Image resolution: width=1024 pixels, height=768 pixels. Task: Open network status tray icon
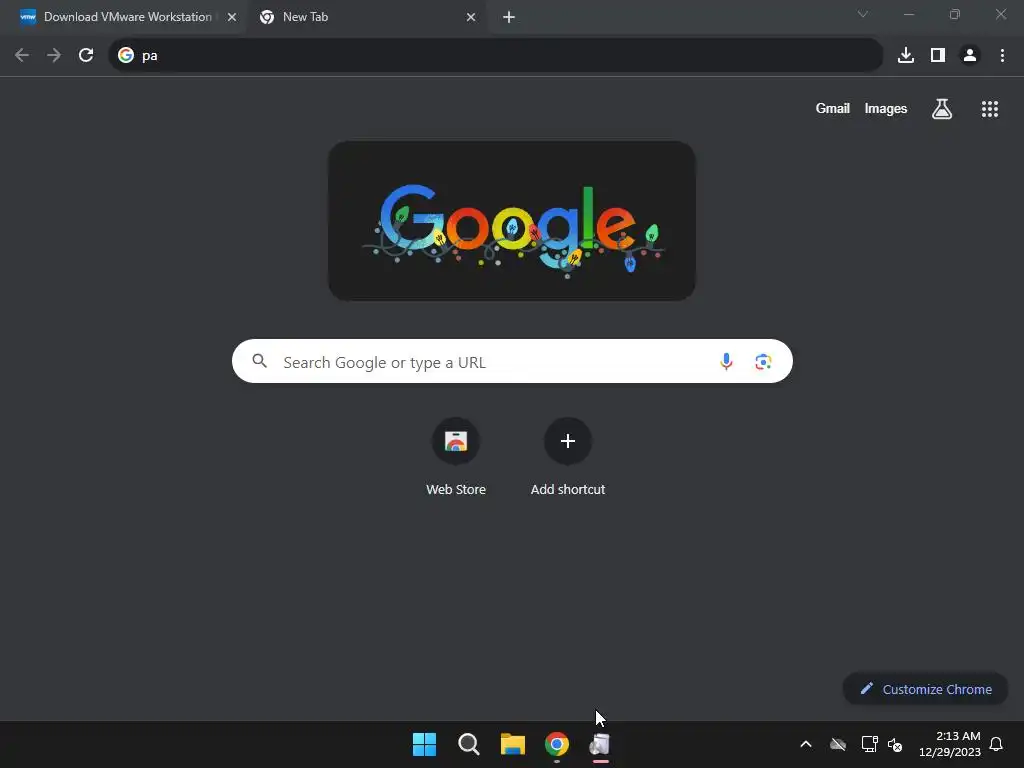point(869,744)
